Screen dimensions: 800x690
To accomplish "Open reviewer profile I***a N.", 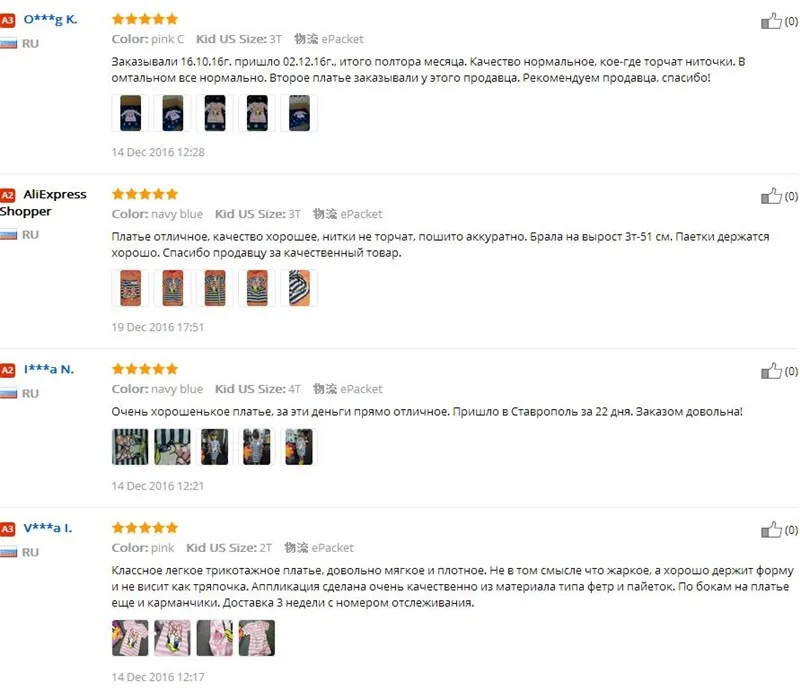I will point(48,369).
